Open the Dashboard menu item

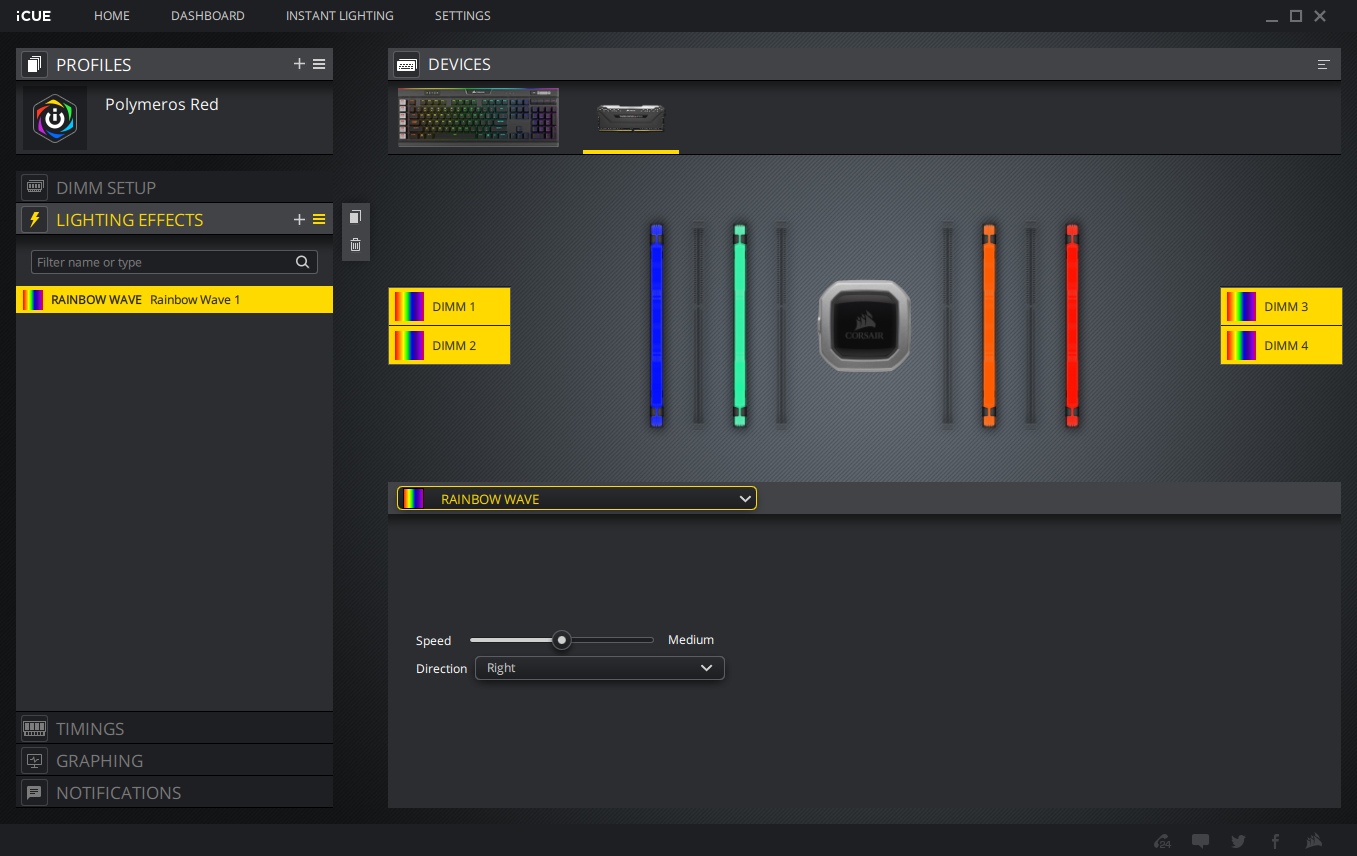click(207, 16)
